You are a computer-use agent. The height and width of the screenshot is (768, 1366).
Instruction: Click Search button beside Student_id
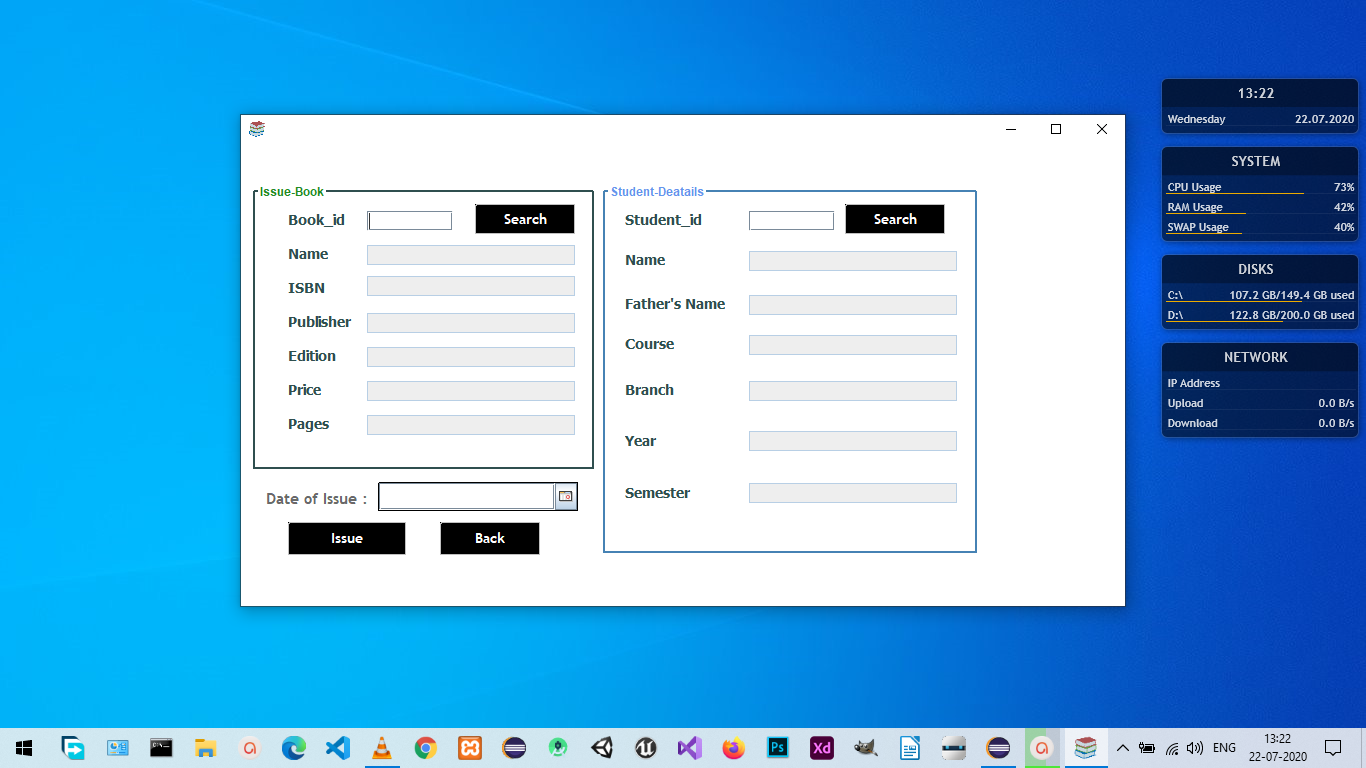pyautogui.click(x=895, y=219)
